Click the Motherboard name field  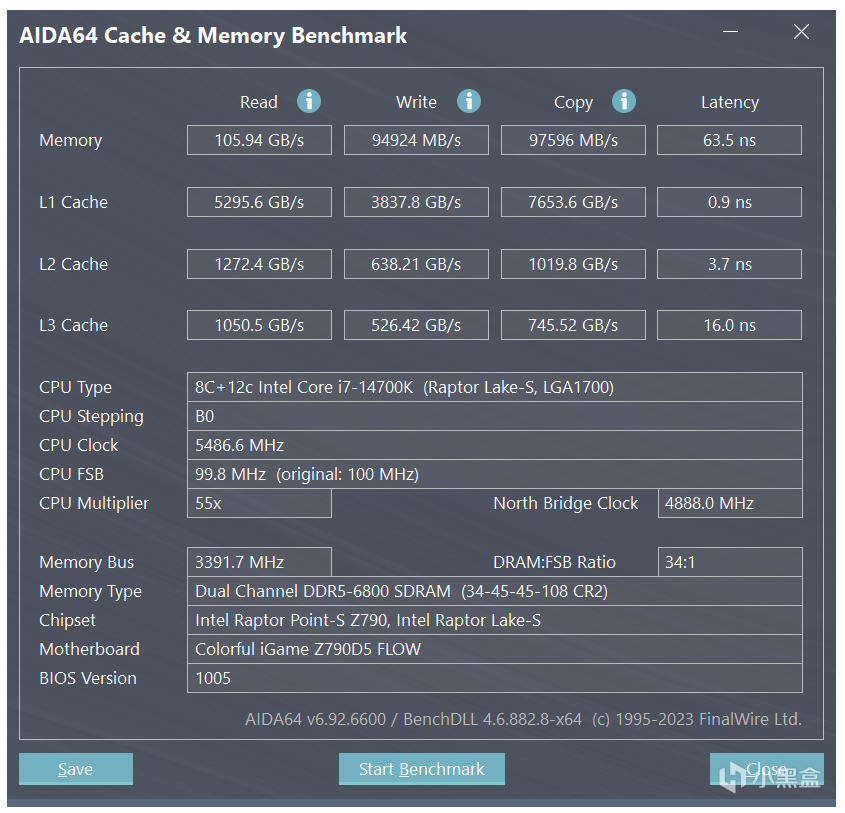pyautogui.click(x=494, y=649)
